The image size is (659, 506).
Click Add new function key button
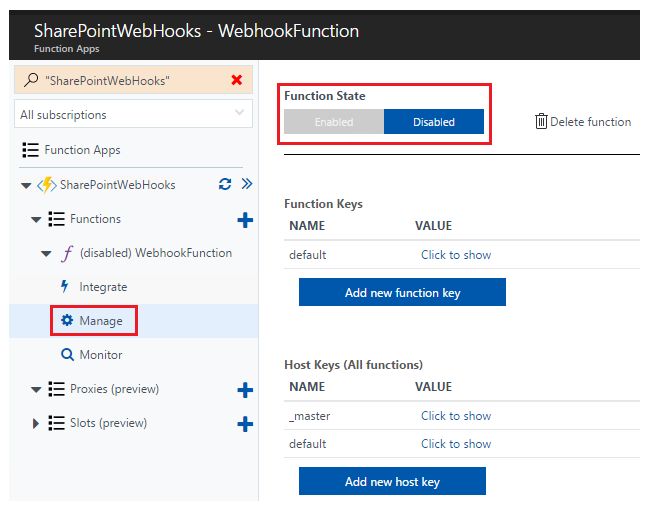tap(402, 292)
